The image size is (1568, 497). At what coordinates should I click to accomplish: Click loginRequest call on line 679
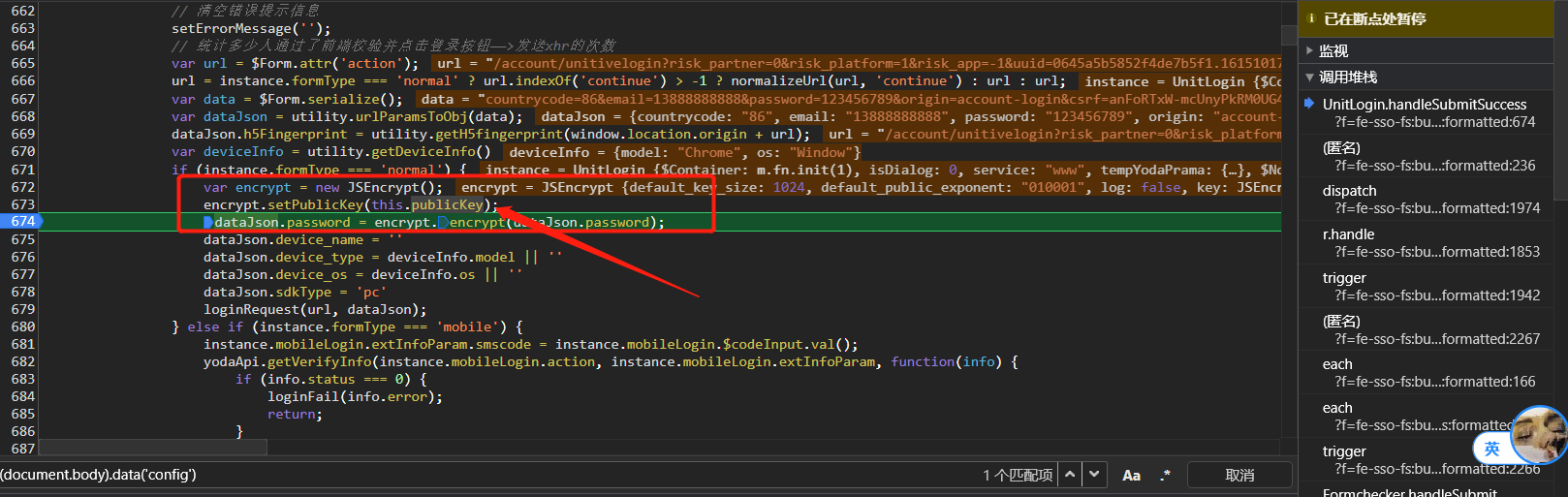tap(251, 309)
